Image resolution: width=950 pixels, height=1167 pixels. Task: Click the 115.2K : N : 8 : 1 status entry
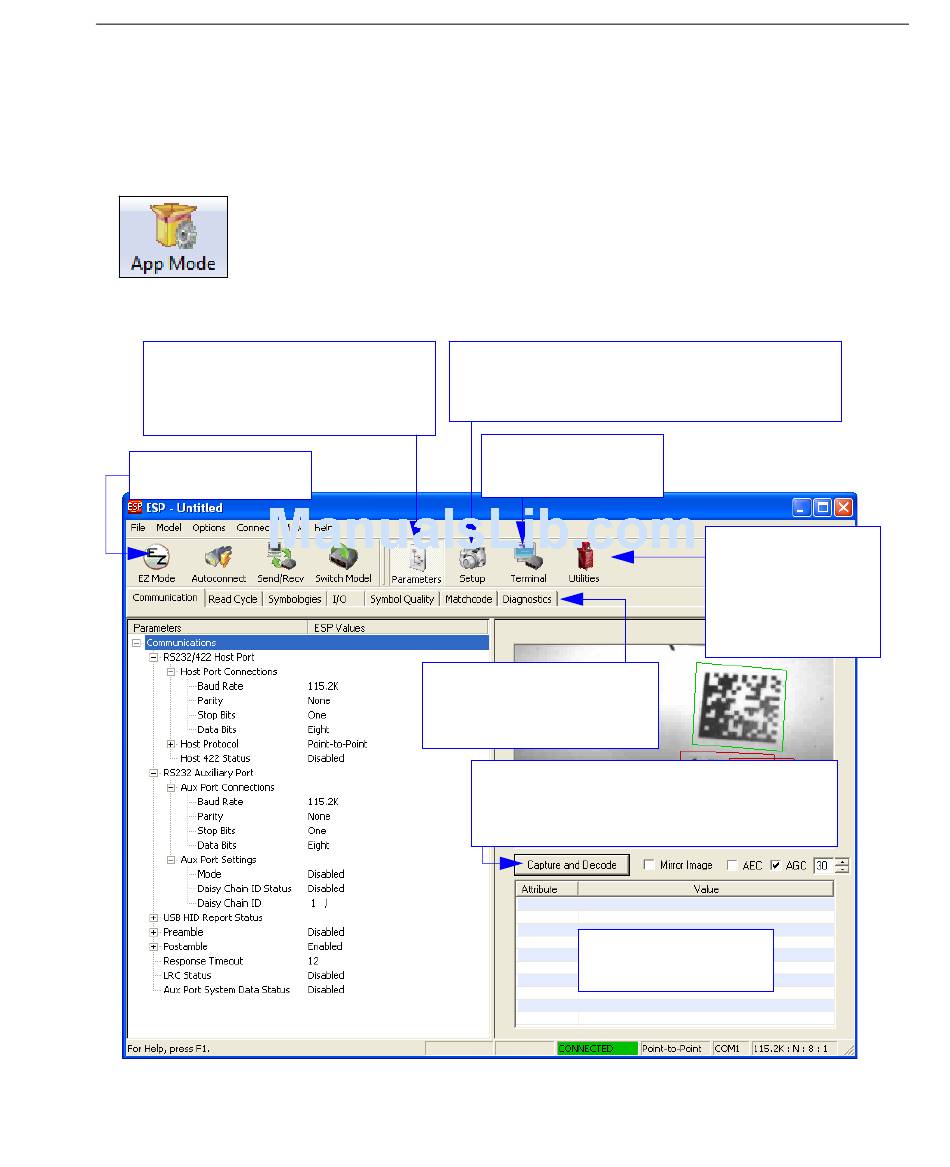pos(794,1049)
